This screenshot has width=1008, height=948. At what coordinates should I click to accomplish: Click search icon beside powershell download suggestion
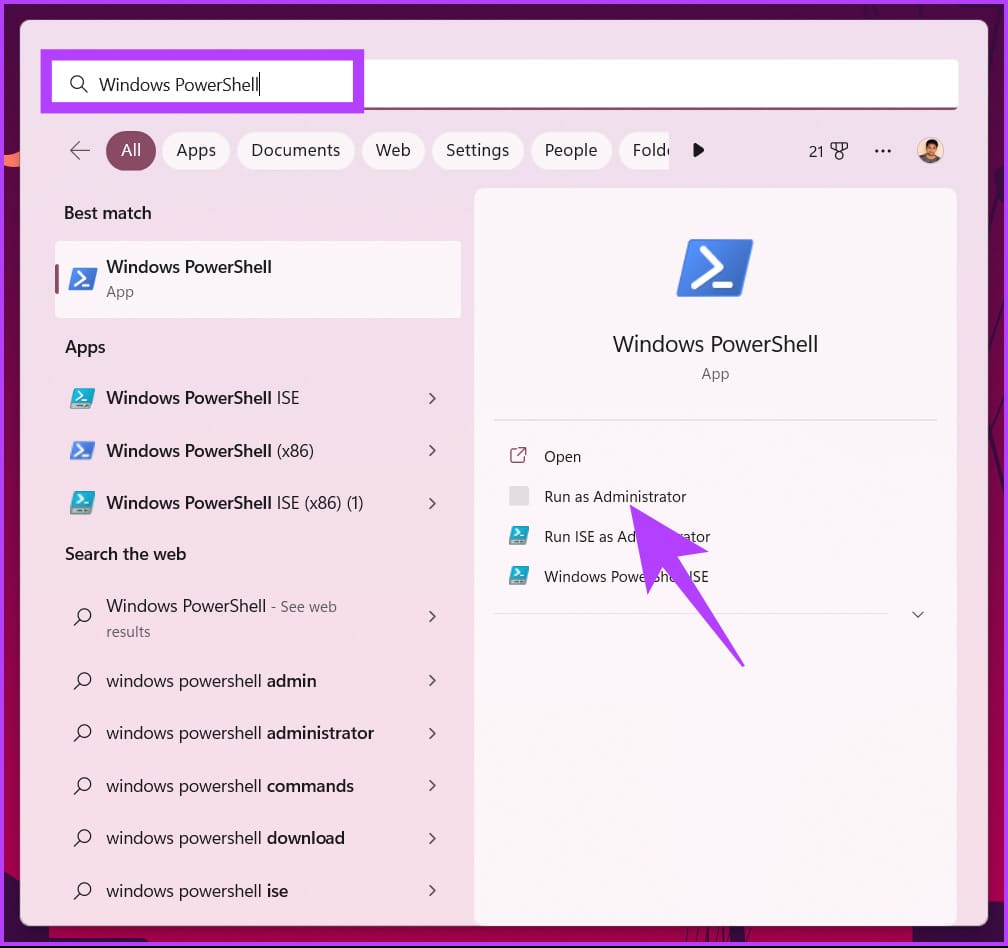(x=82, y=837)
